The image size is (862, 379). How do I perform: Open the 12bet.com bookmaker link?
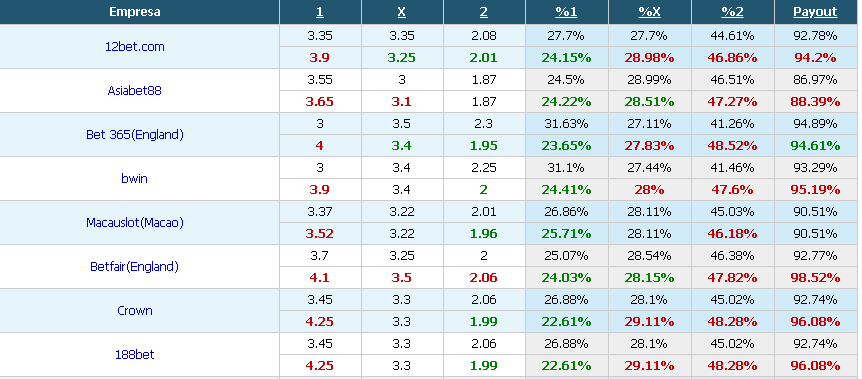click(x=135, y=47)
